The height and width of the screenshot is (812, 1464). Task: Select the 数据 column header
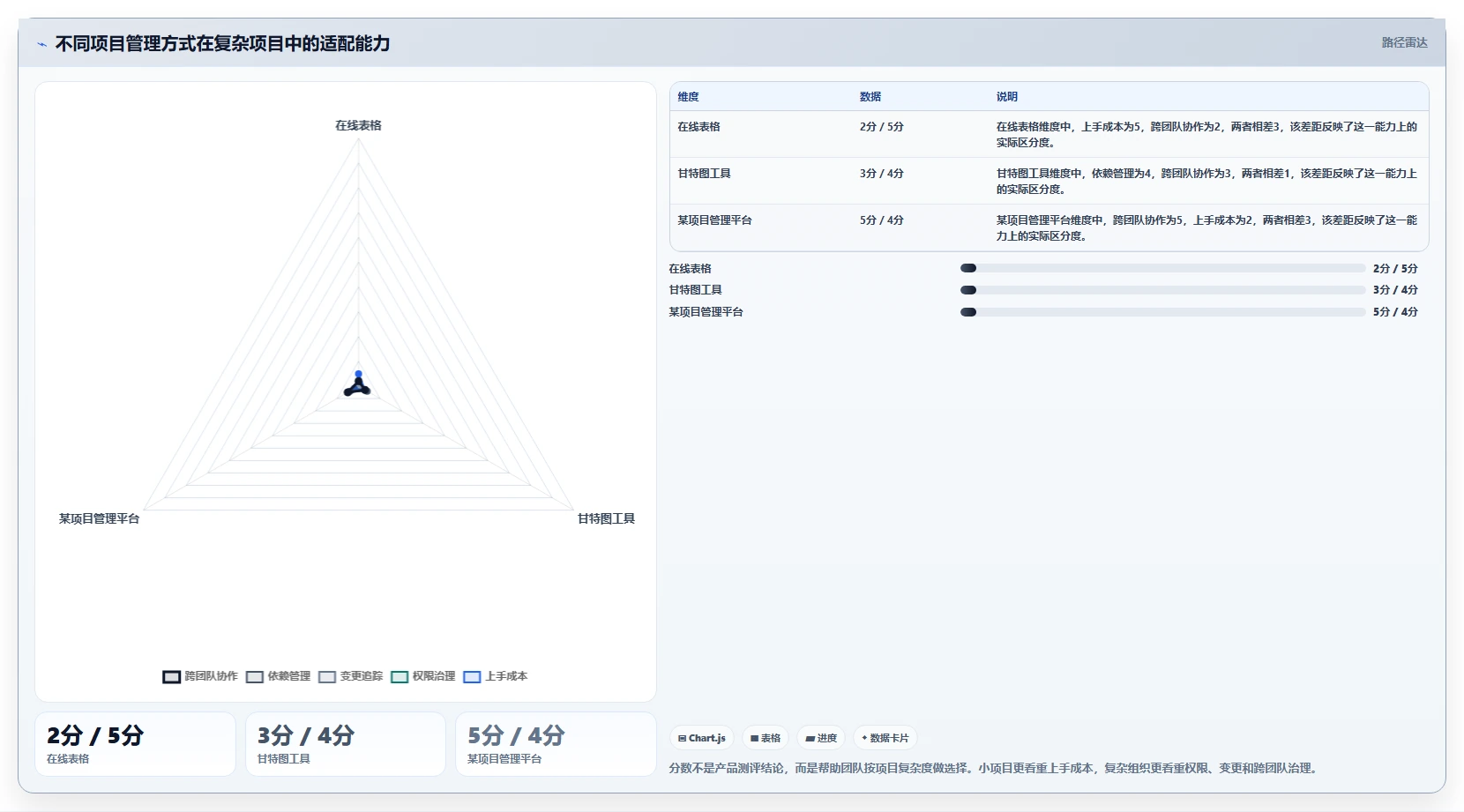(x=870, y=97)
